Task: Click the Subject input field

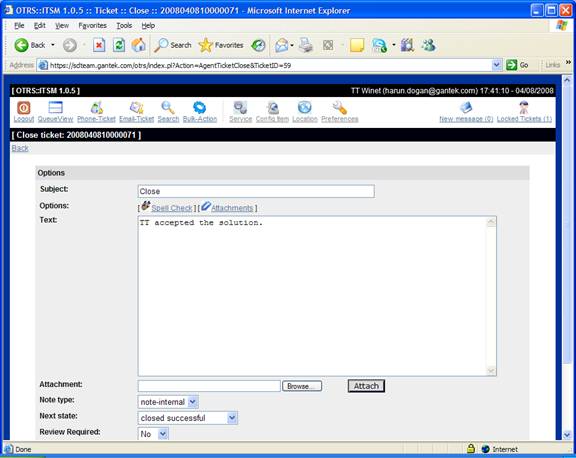Action: click(x=256, y=191)
